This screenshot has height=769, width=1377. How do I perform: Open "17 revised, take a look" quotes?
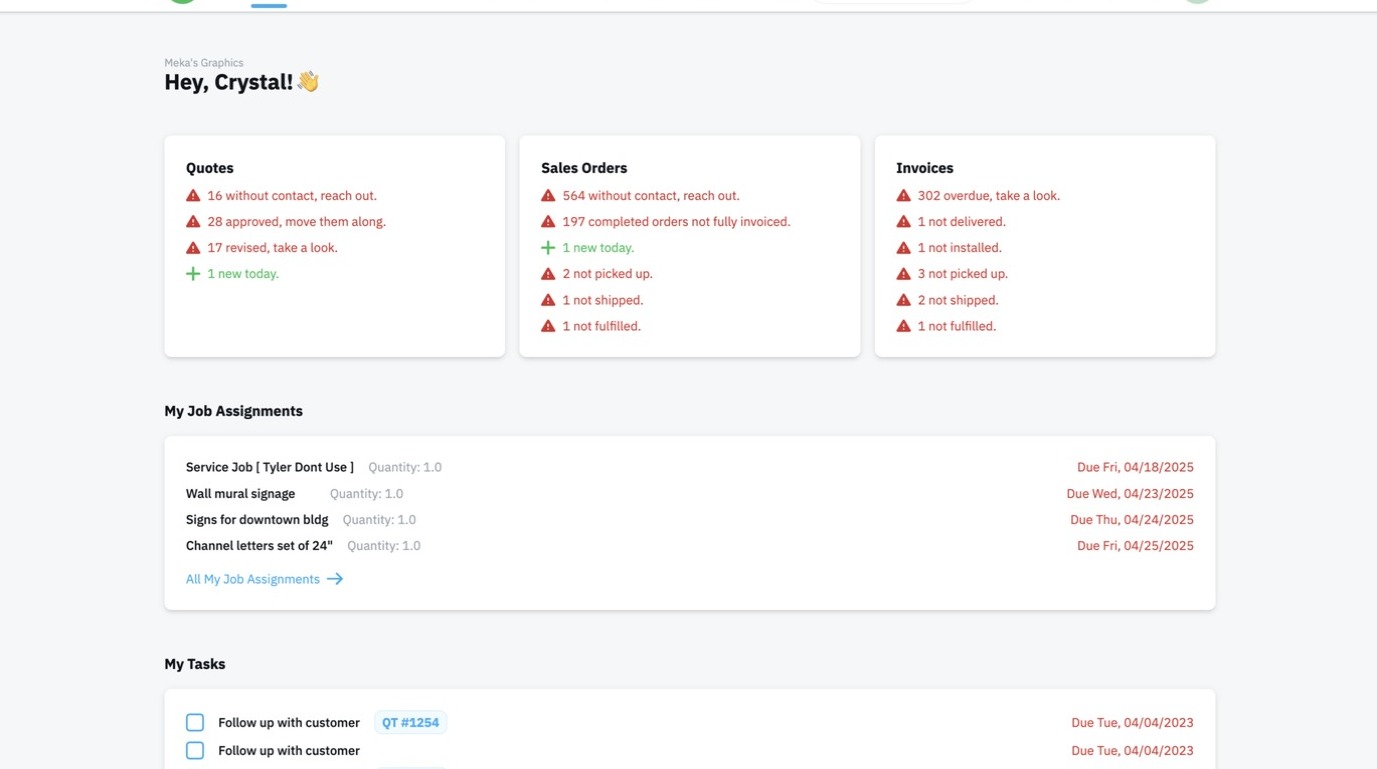[272, 248]
